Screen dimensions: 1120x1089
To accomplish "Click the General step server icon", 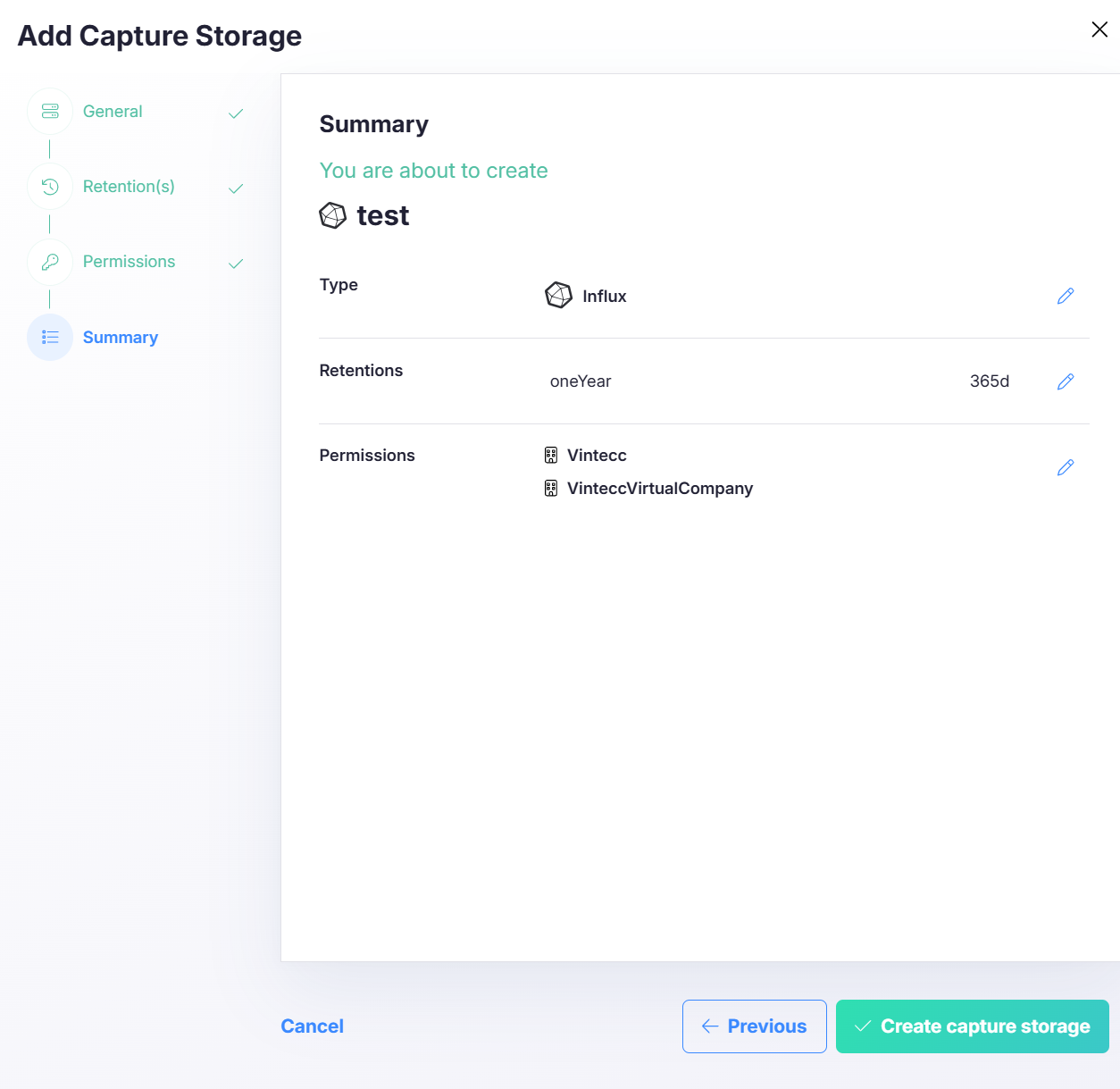I will click(x=50, y=112).
